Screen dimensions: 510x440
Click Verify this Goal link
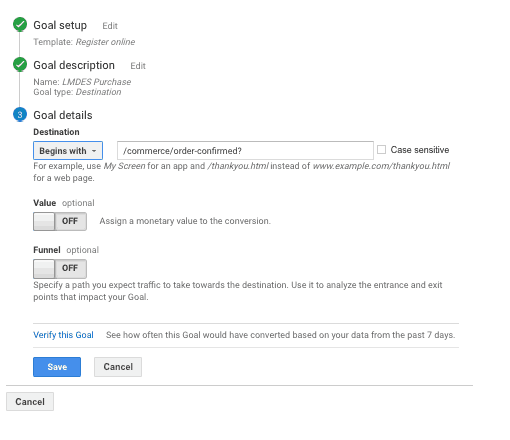click(63, 335)
